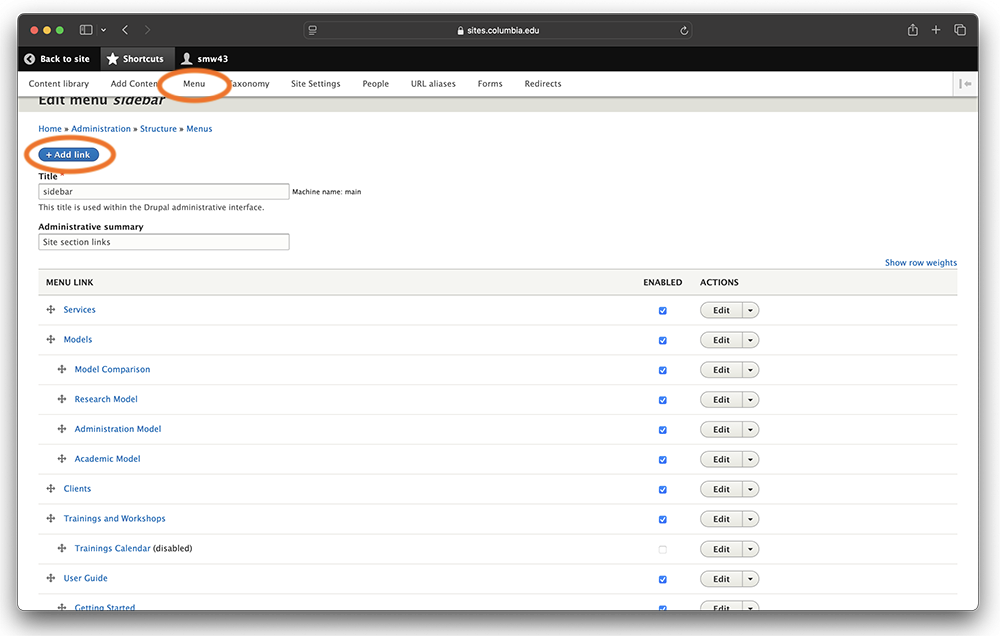Open the People admin section
This screenshot has width=1000, height=636.
pyautogui.click(x=375, y=84)
